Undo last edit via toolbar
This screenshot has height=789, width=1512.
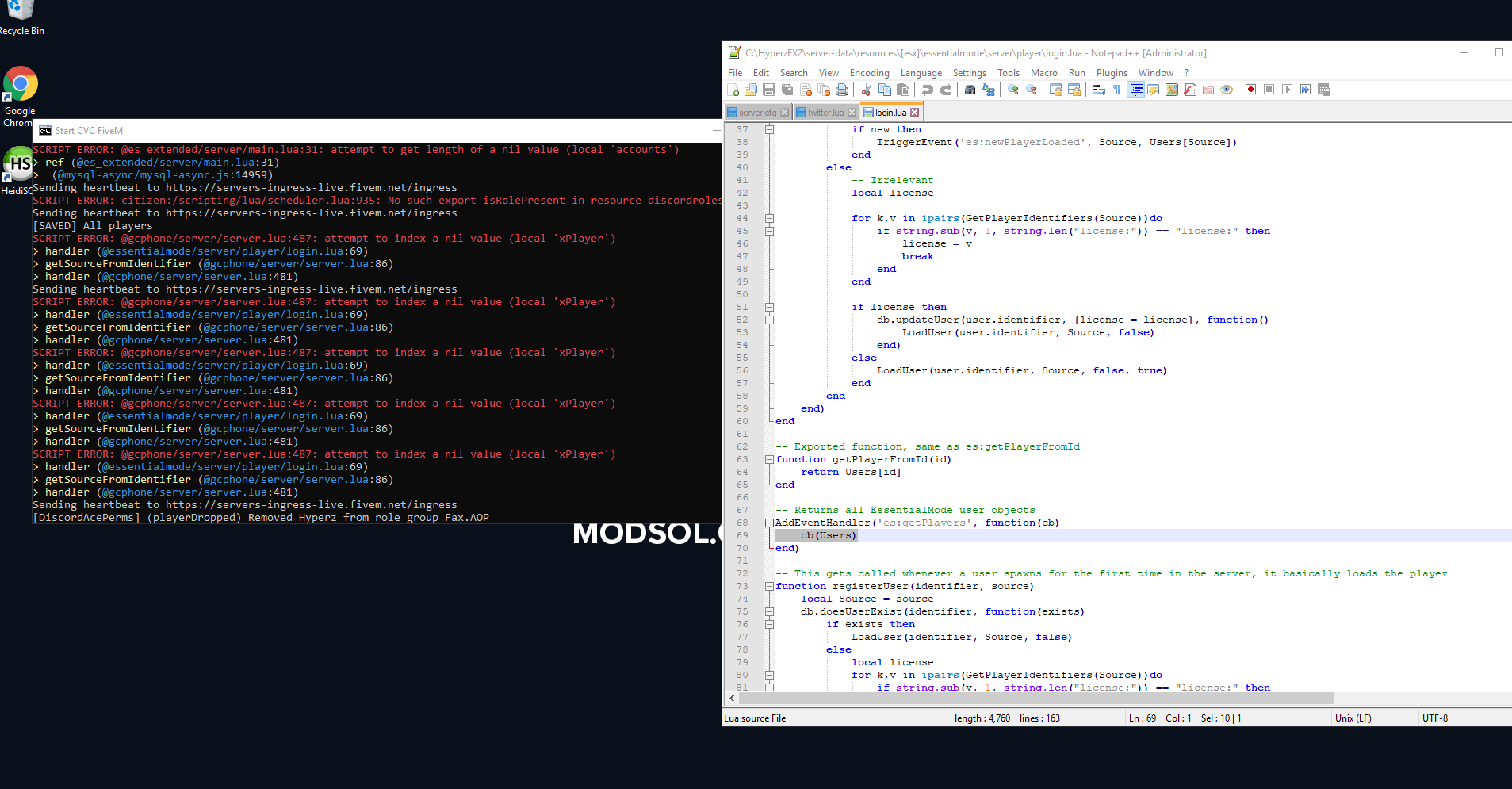tap(927, 90)
